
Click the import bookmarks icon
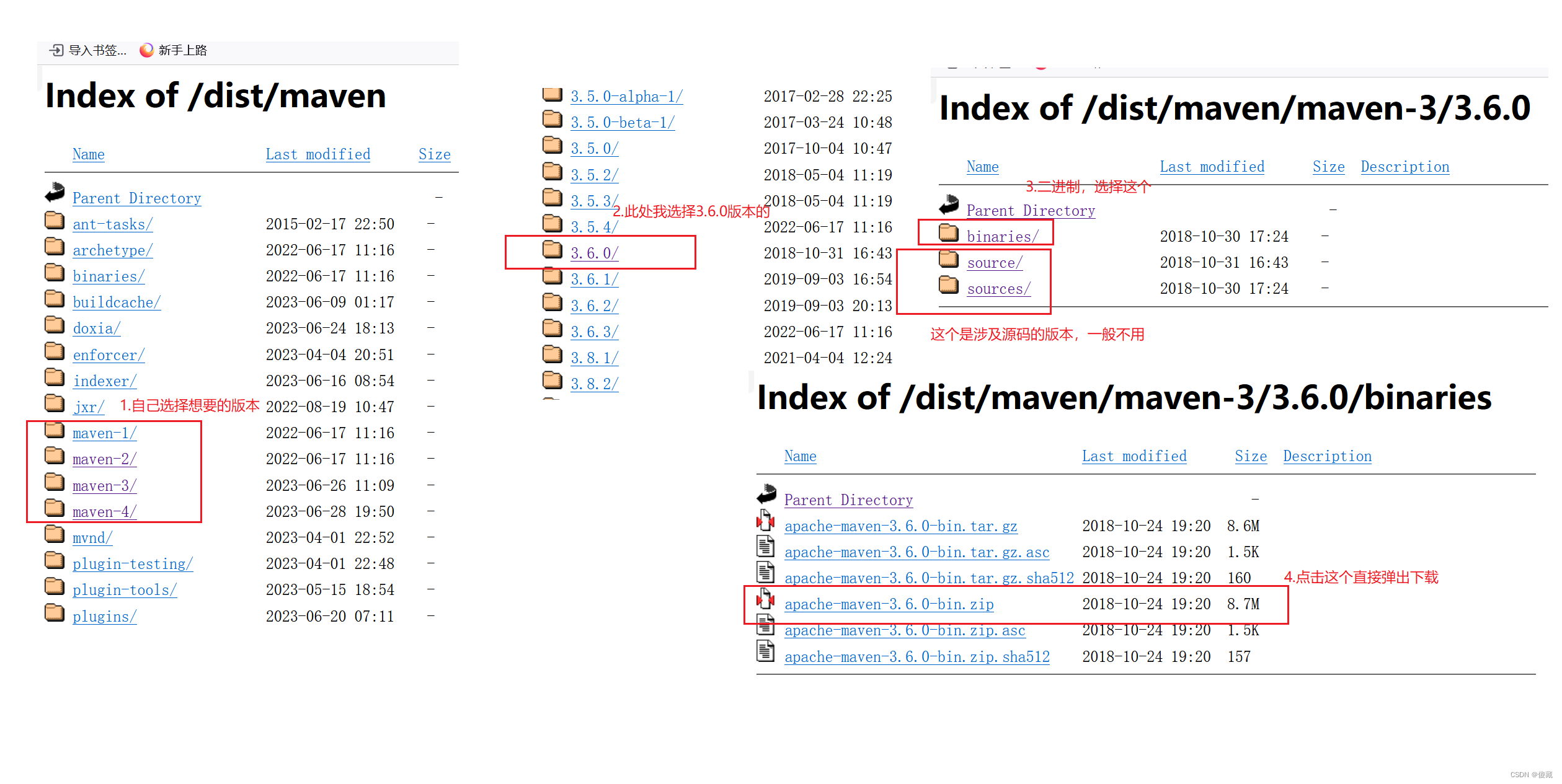[x=56, y=50]
